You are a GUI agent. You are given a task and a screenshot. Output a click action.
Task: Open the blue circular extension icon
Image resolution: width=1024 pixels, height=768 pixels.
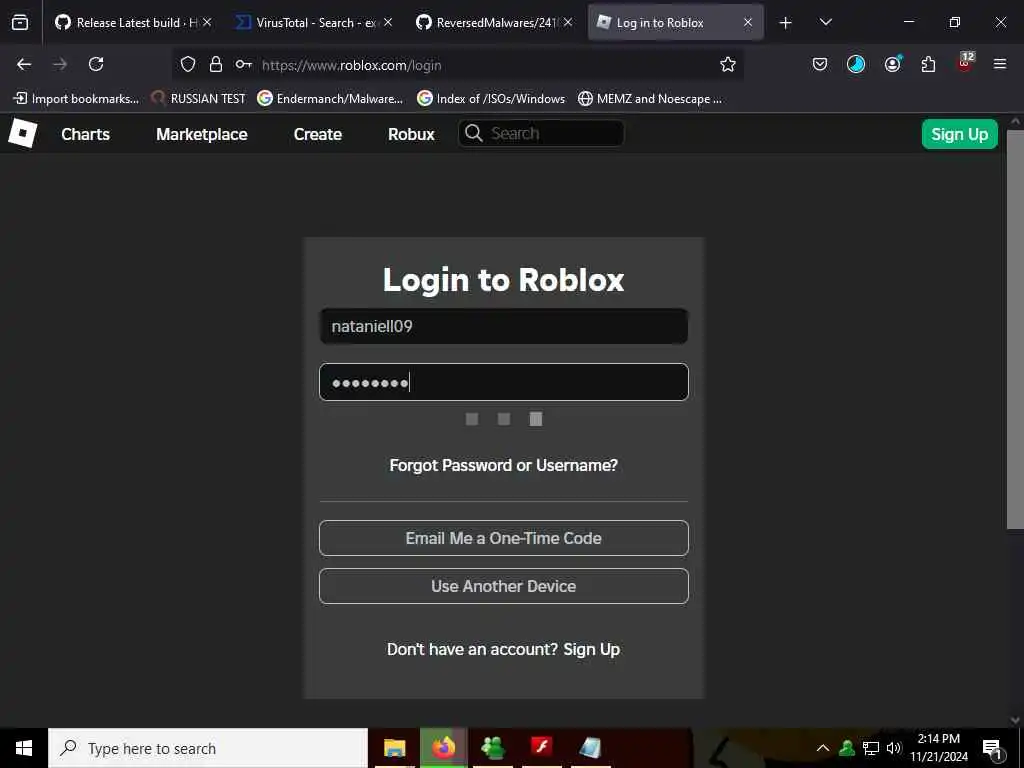click(856, 64)
